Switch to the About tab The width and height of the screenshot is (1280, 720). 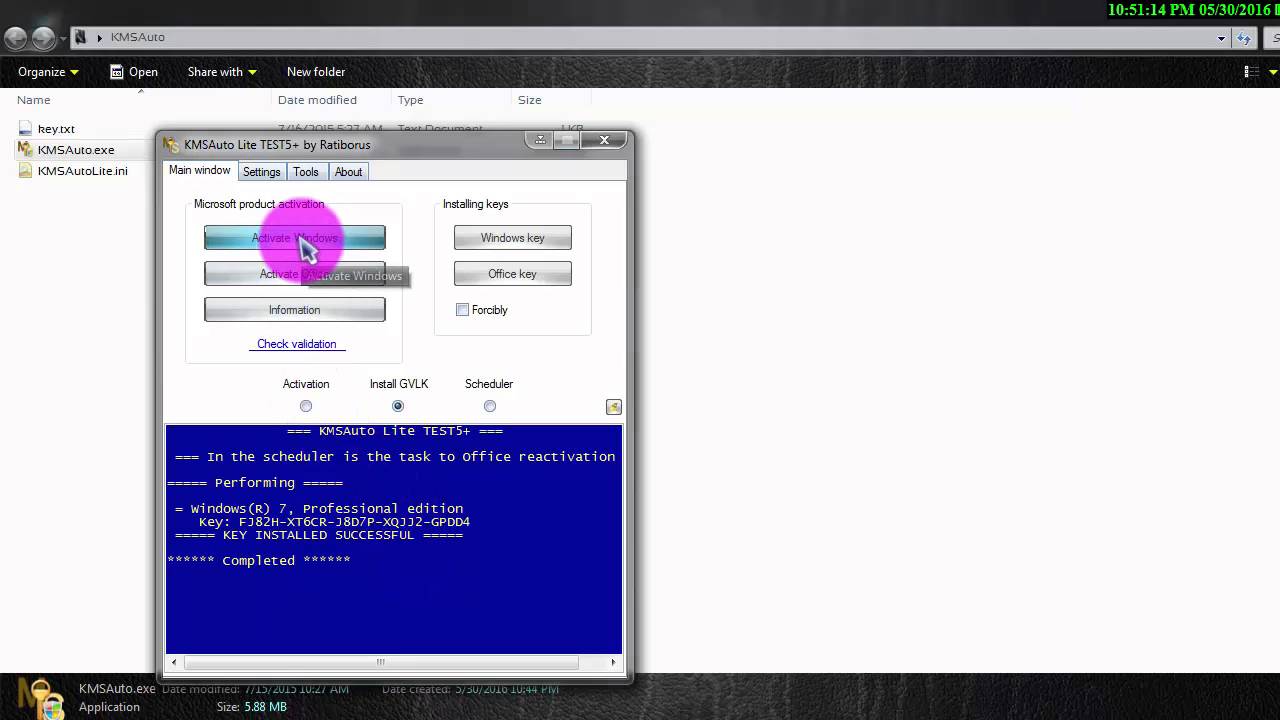(348, 172)
